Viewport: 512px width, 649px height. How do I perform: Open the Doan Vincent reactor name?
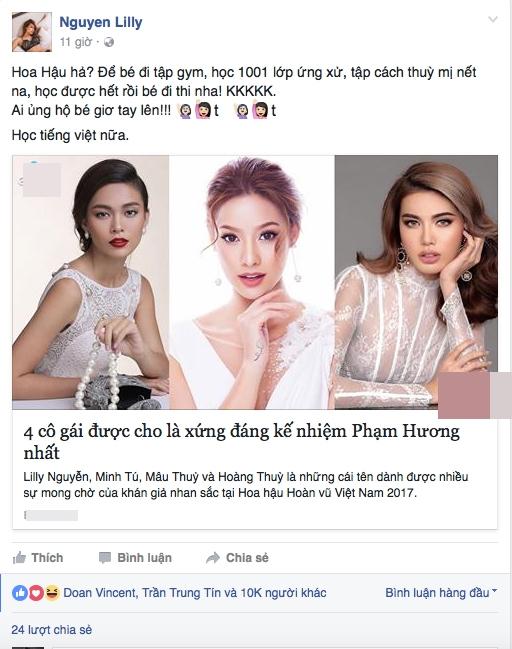pos(99,593)
